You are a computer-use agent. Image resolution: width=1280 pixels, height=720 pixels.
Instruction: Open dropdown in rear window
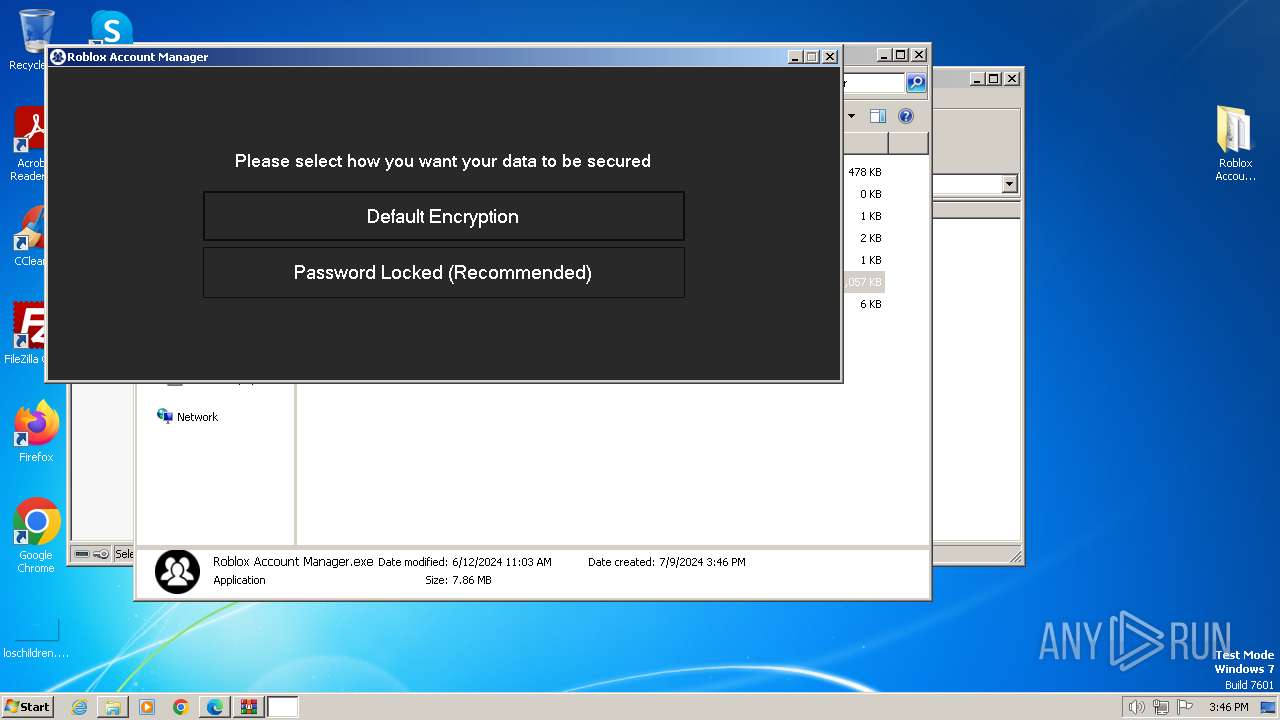1009,184
